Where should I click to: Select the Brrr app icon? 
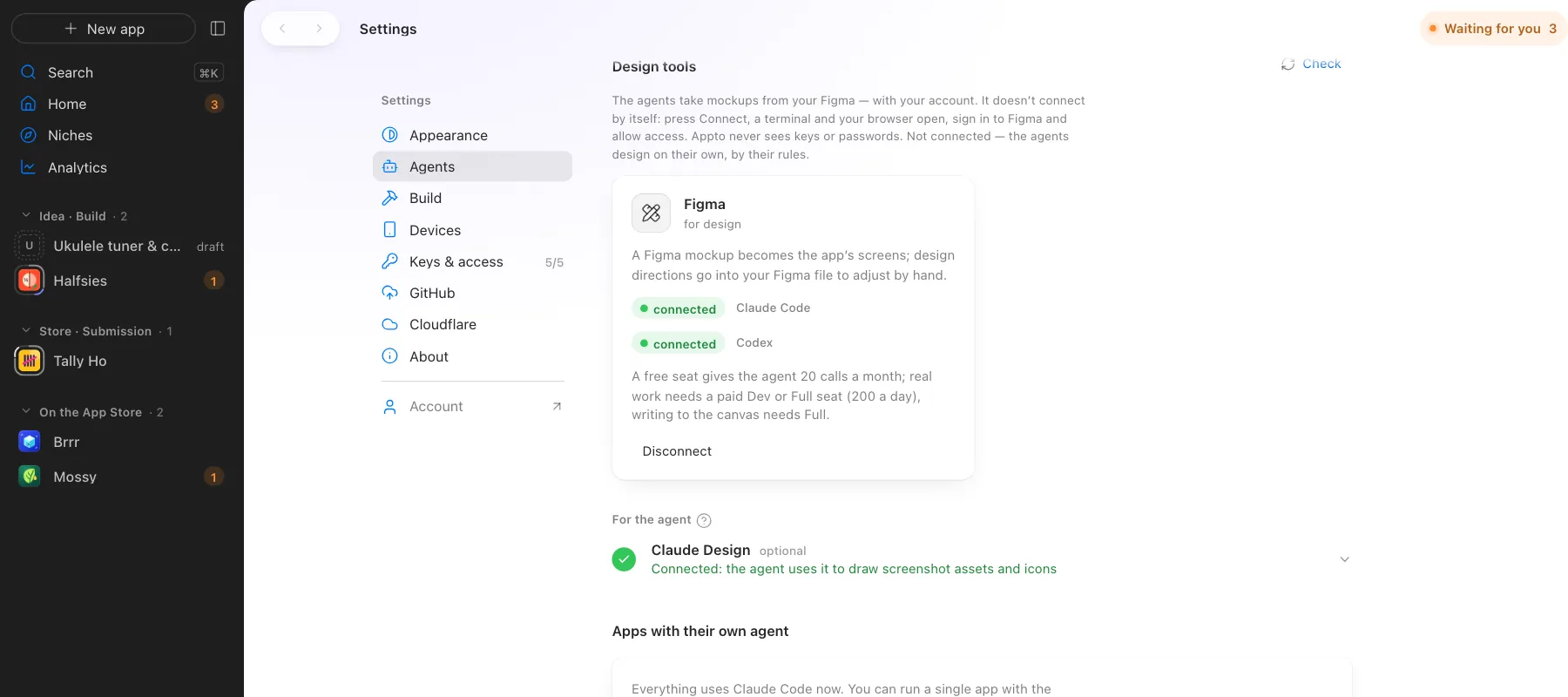pos(30,442)
